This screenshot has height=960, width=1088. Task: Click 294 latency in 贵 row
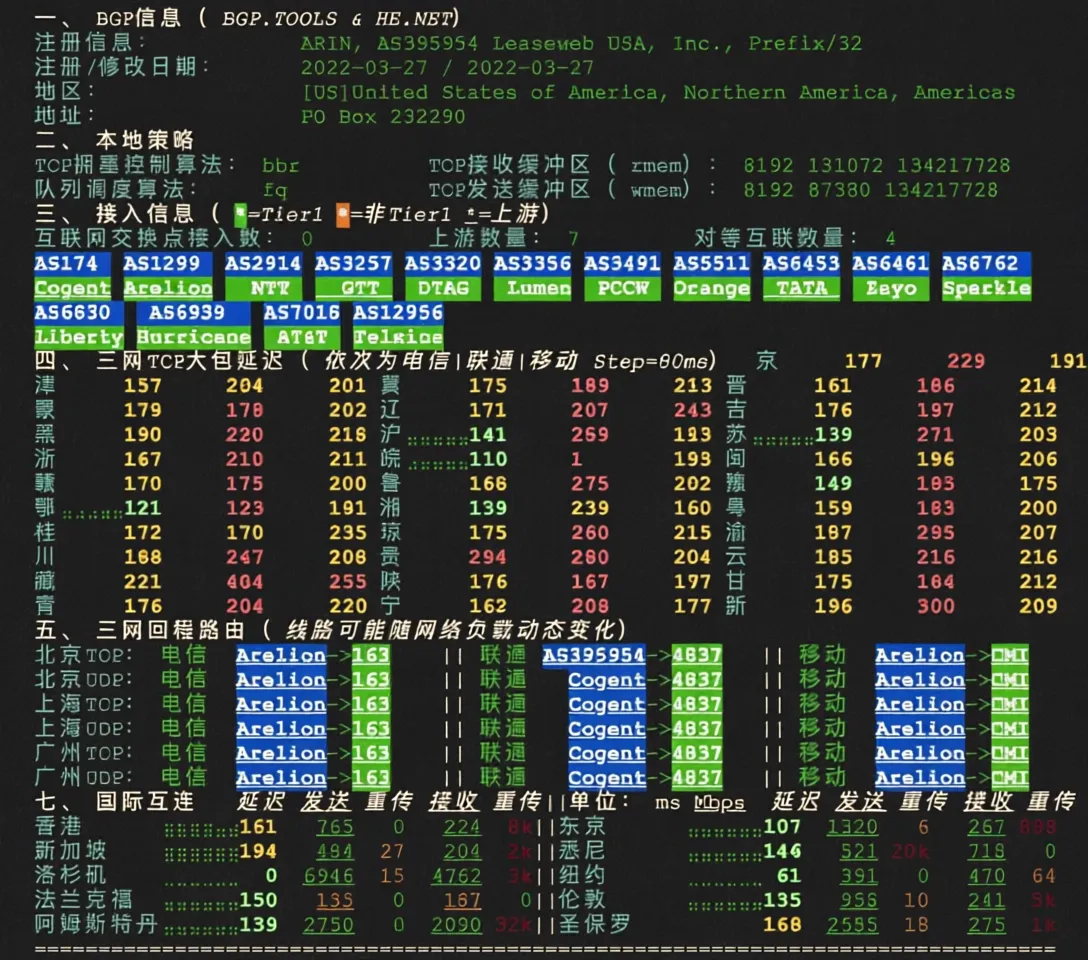488,557
